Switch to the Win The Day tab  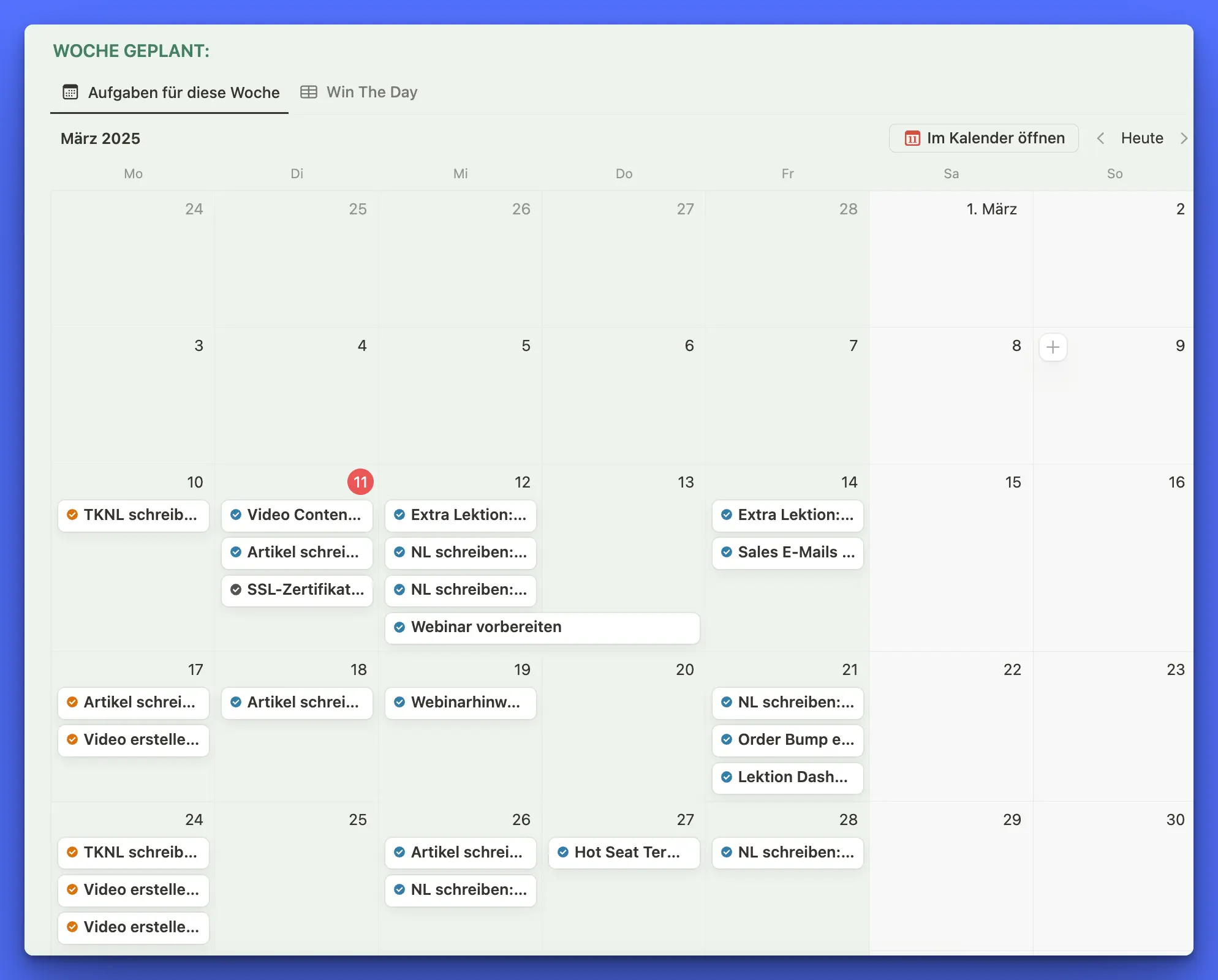[371, 92]
